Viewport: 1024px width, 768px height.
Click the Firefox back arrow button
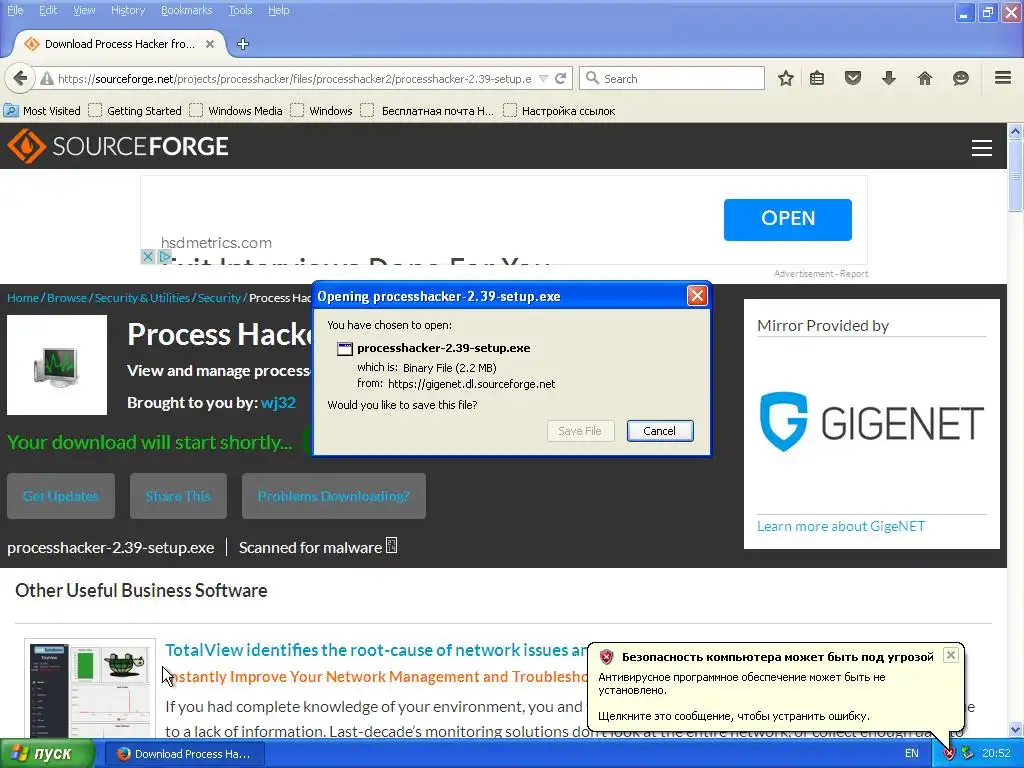coord(20,78)
